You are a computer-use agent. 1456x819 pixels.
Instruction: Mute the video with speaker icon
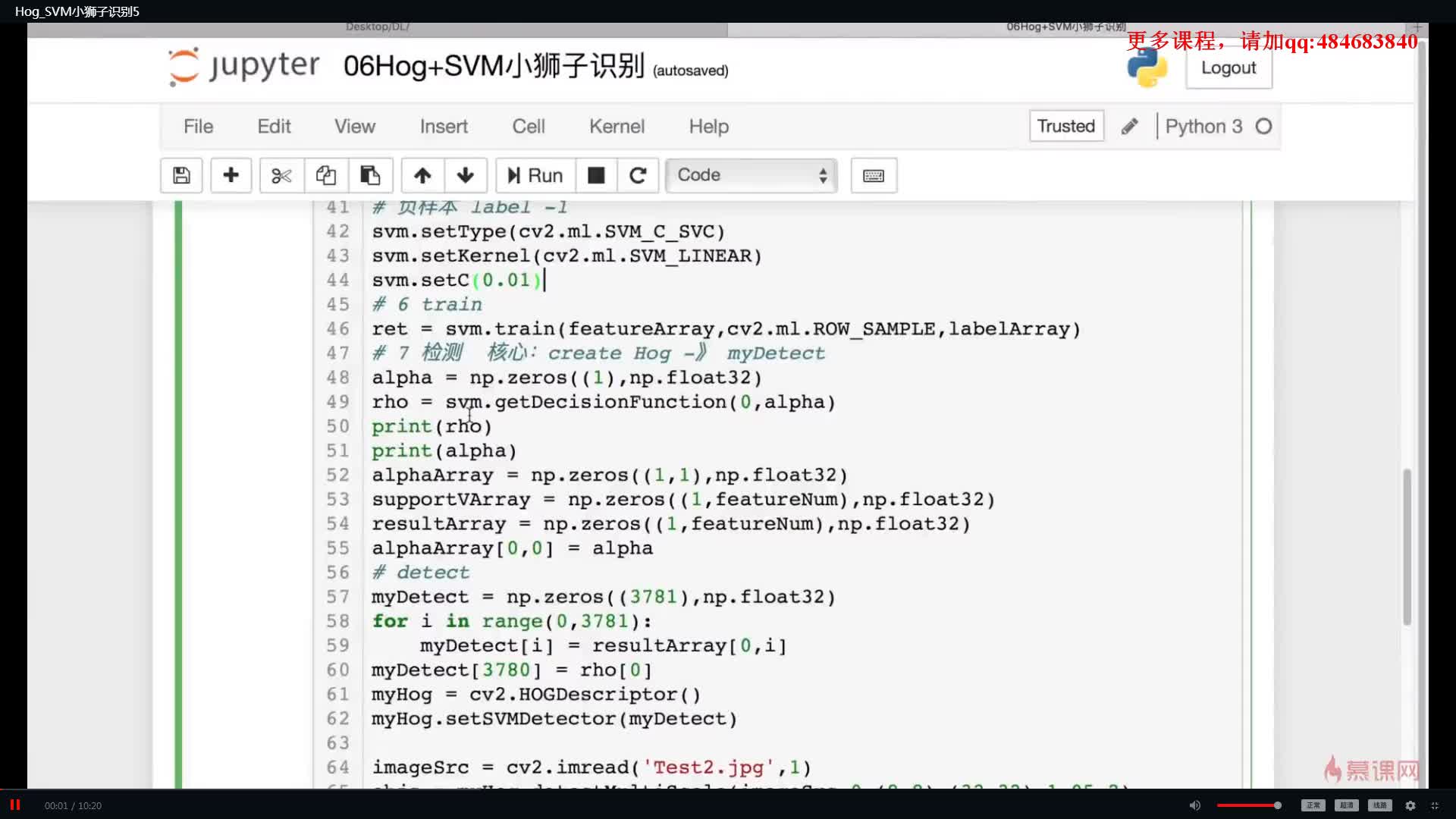pos(1195,805)
